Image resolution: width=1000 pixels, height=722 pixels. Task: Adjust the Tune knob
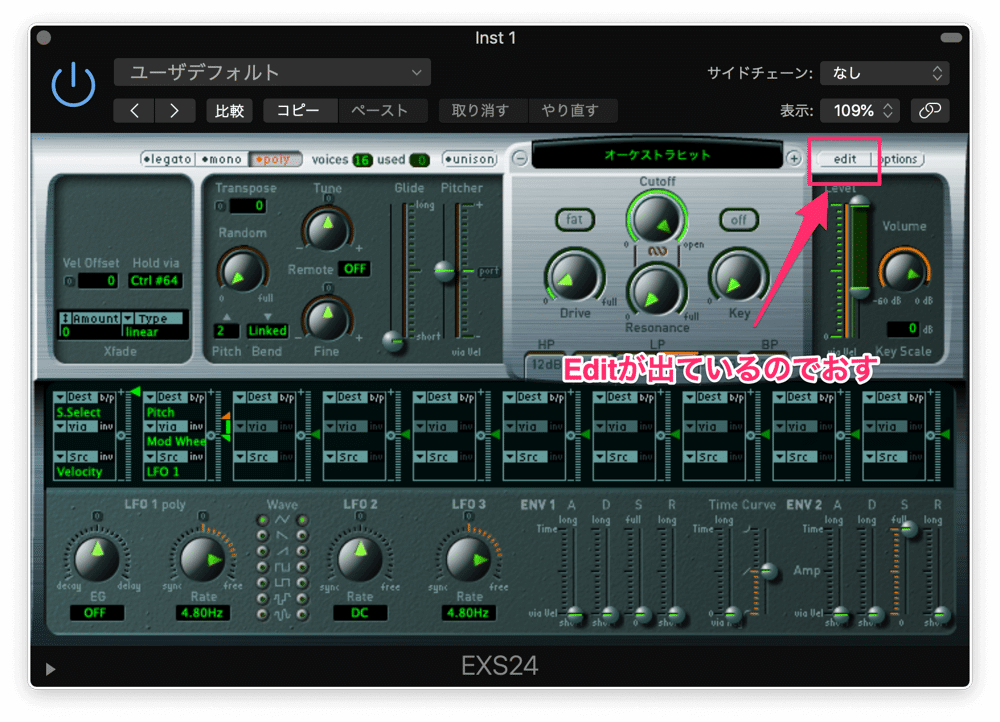coord(327,229)
